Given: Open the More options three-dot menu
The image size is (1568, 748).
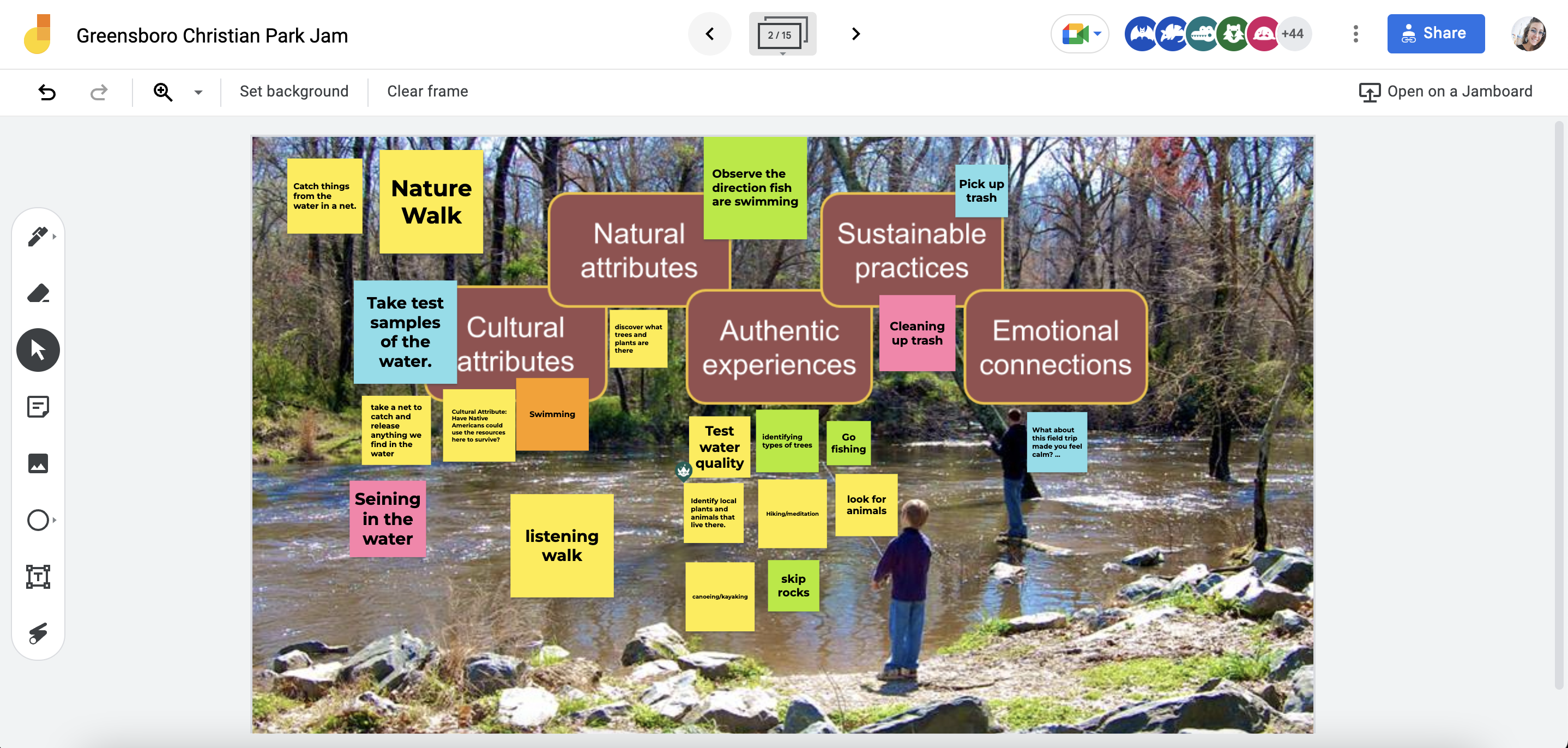Looking at the screenshot, I should pos(1355,34).
